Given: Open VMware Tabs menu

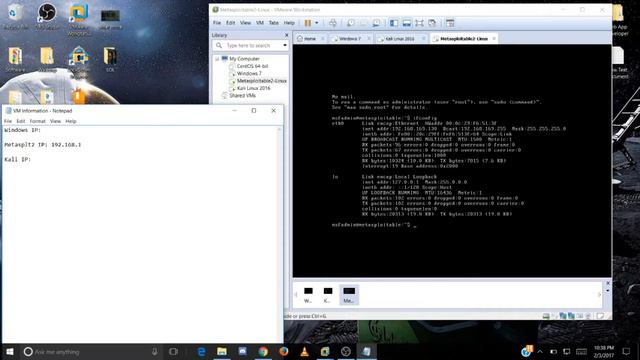Looking at the screenshot, I should [x=273, y=23].
